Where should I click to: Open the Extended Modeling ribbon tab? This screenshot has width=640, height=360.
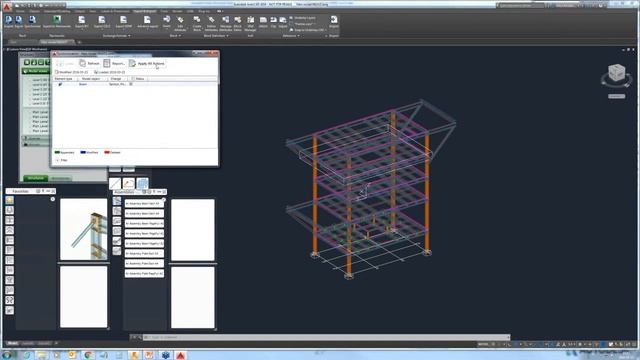tap(57, 11)
